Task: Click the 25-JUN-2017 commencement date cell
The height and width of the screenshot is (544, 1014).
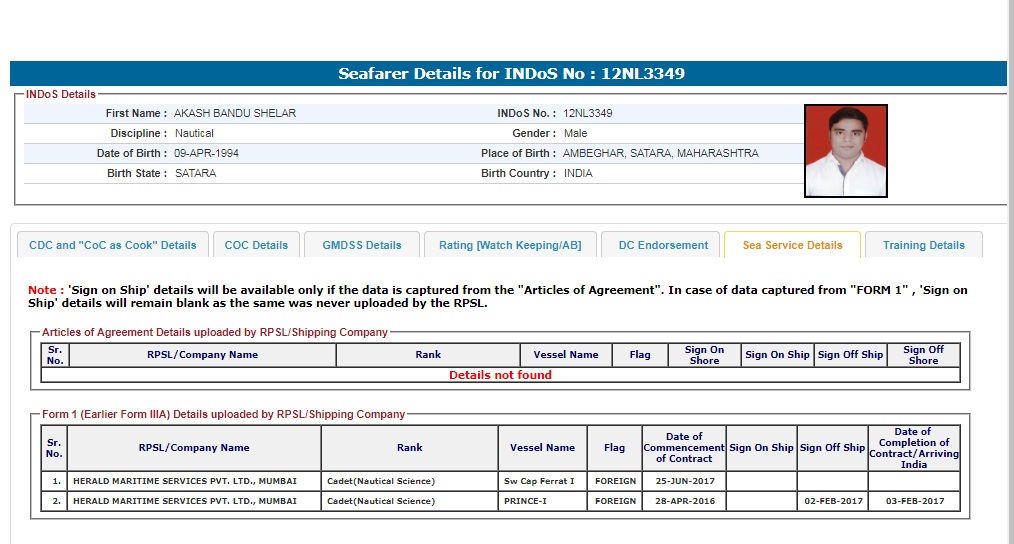Action: pyautogui.click(x=684, y=481)
